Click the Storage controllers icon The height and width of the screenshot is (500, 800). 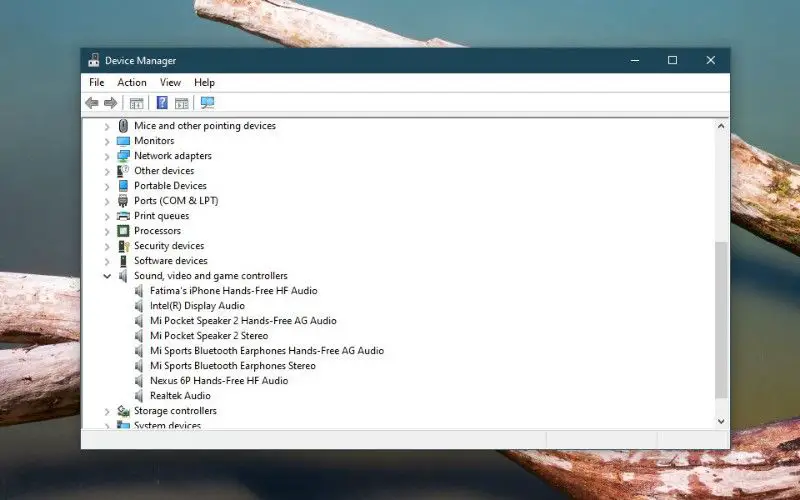pyautogui.click(x=123, y=411)
